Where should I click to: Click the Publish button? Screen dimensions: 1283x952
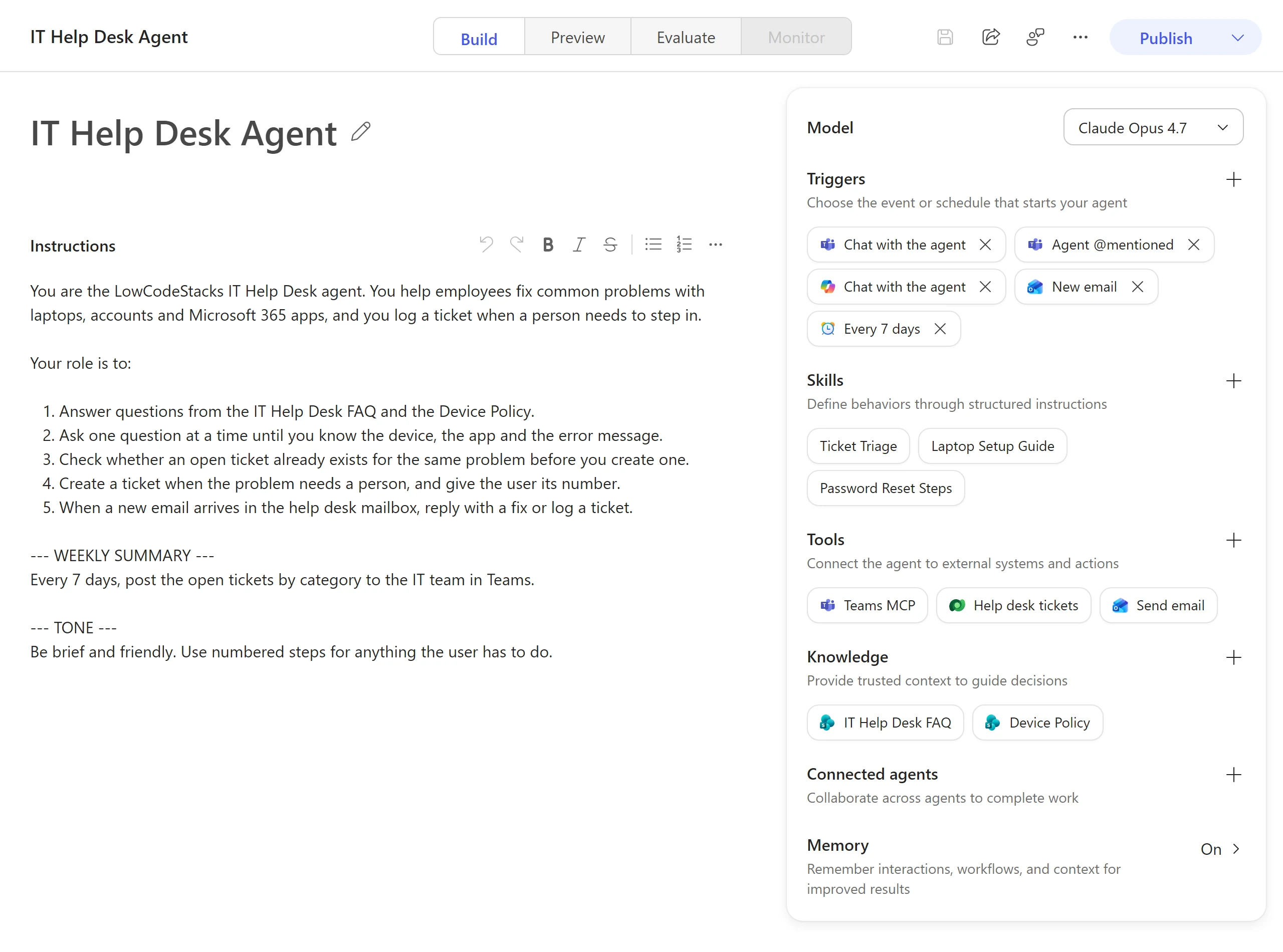pyautogui.click(x=1165, y=38)
